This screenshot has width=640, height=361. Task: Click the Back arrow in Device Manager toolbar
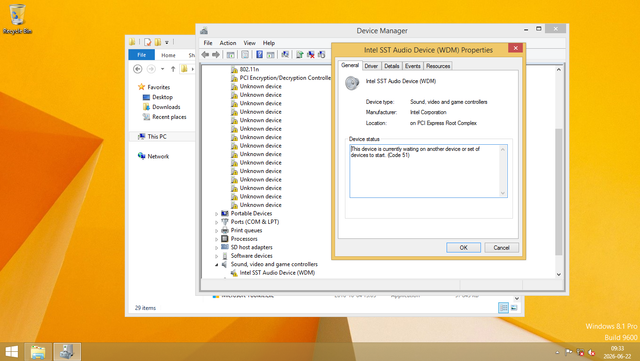(x=205, y=54)
